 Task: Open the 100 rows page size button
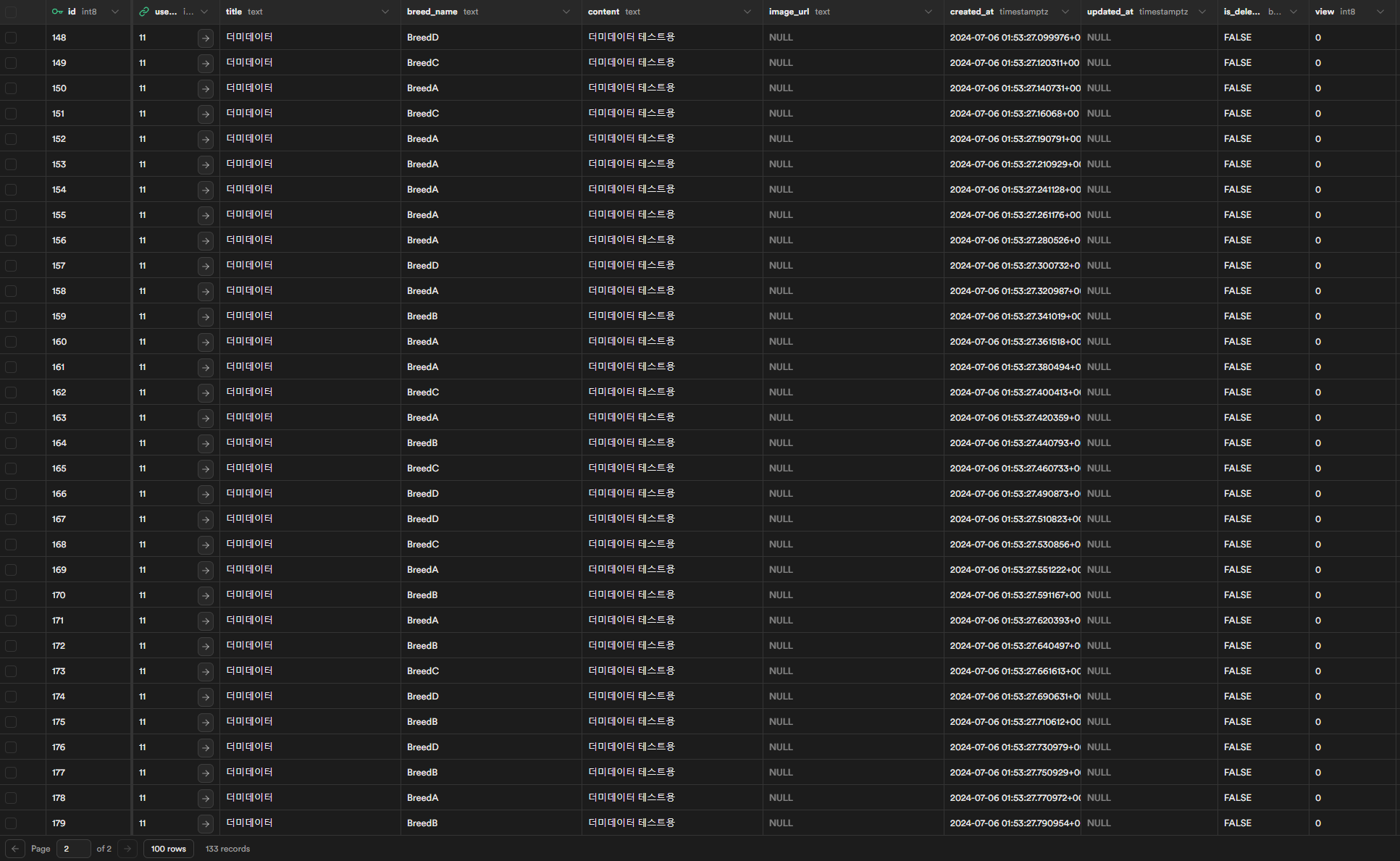(x=168, y=849)
